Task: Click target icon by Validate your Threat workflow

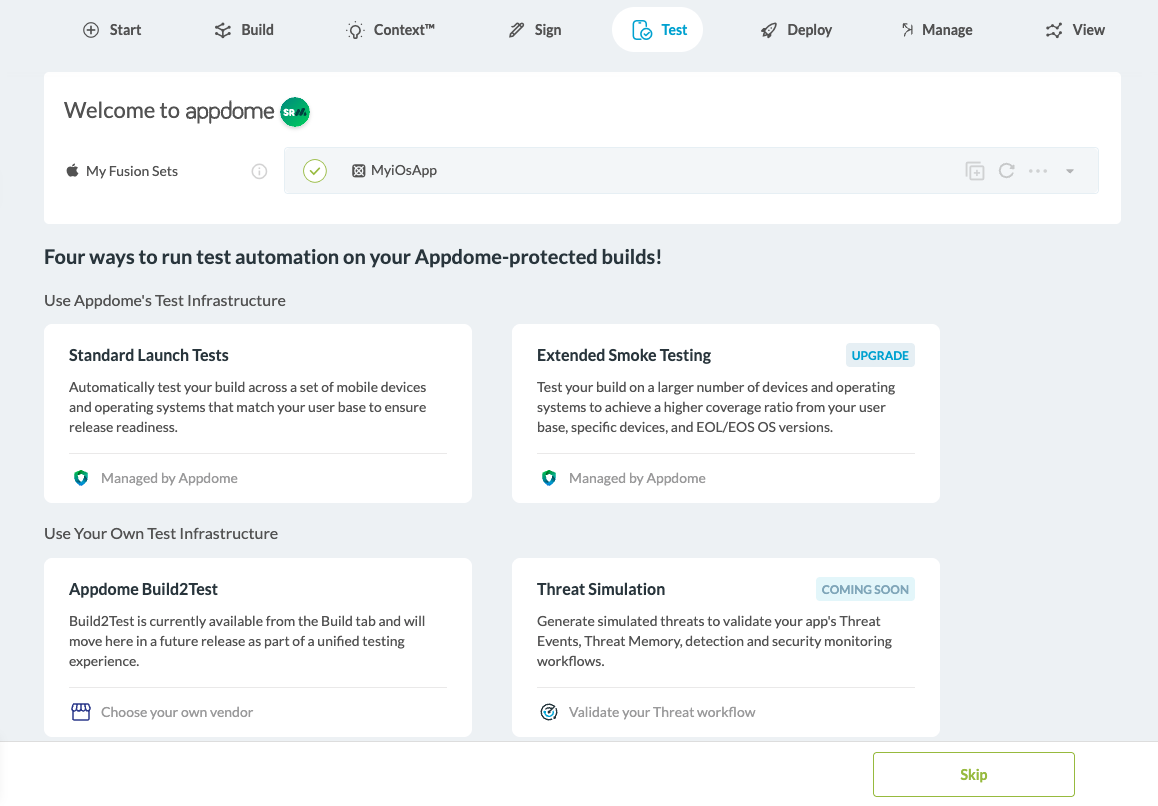Action: 549,712
